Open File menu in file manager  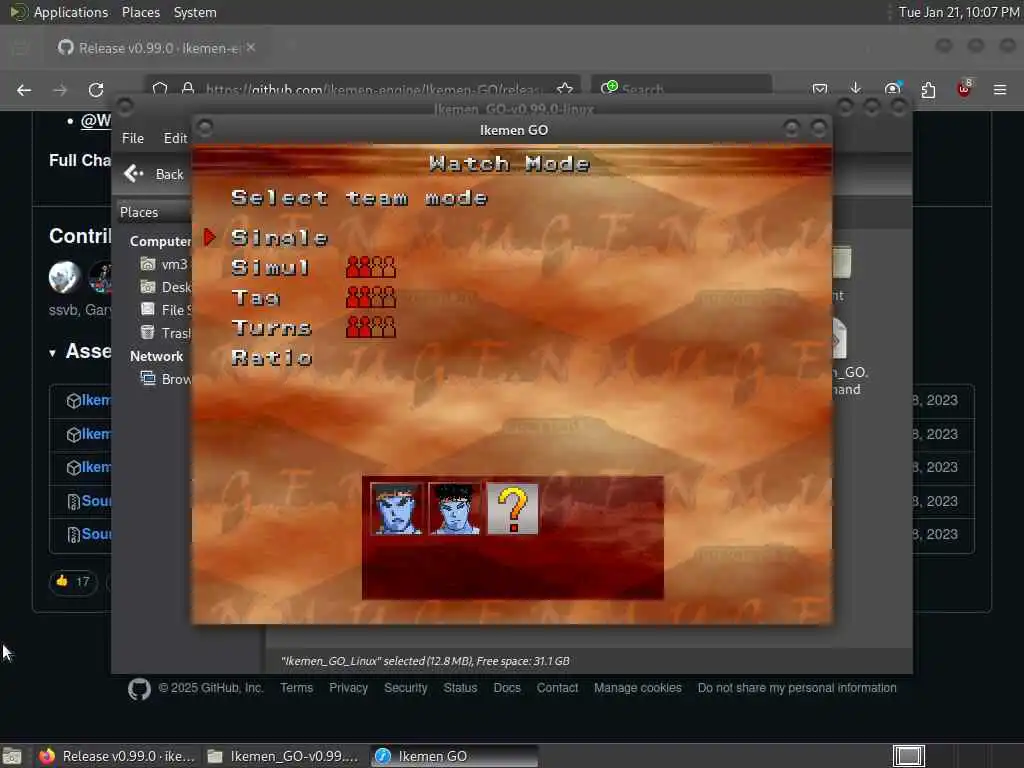[x=133, y=138]
